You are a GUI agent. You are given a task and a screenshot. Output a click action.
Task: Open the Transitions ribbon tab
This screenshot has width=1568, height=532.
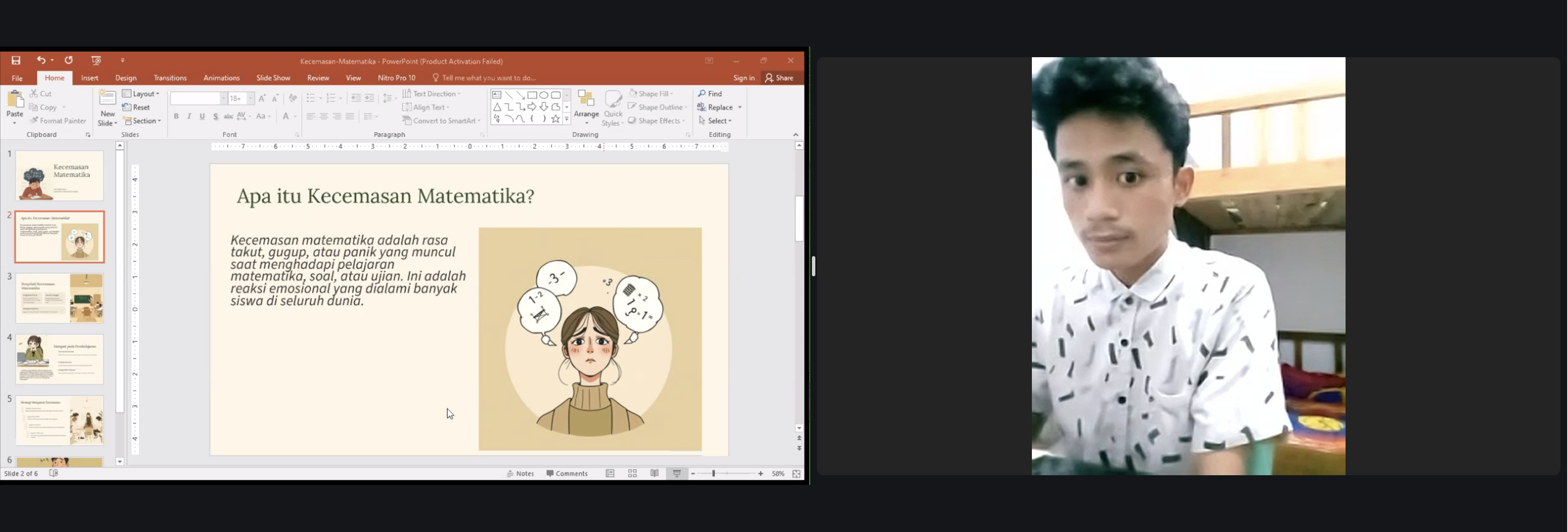click(x=170, y=78)
